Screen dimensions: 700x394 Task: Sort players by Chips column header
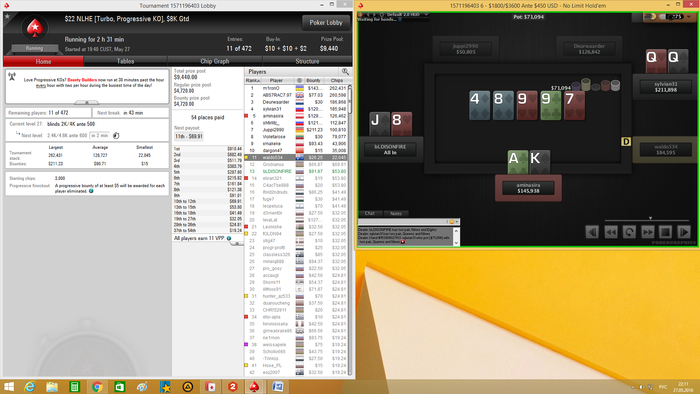click(x=337, y=80)
